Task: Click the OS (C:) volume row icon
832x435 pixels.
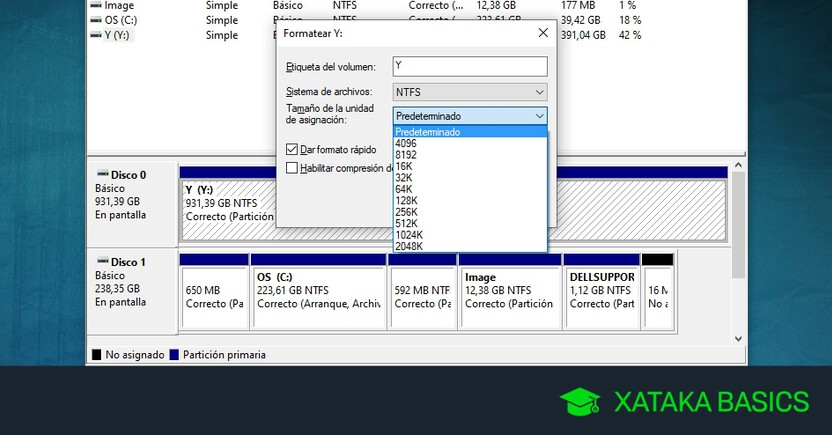Action: [95, 20]
